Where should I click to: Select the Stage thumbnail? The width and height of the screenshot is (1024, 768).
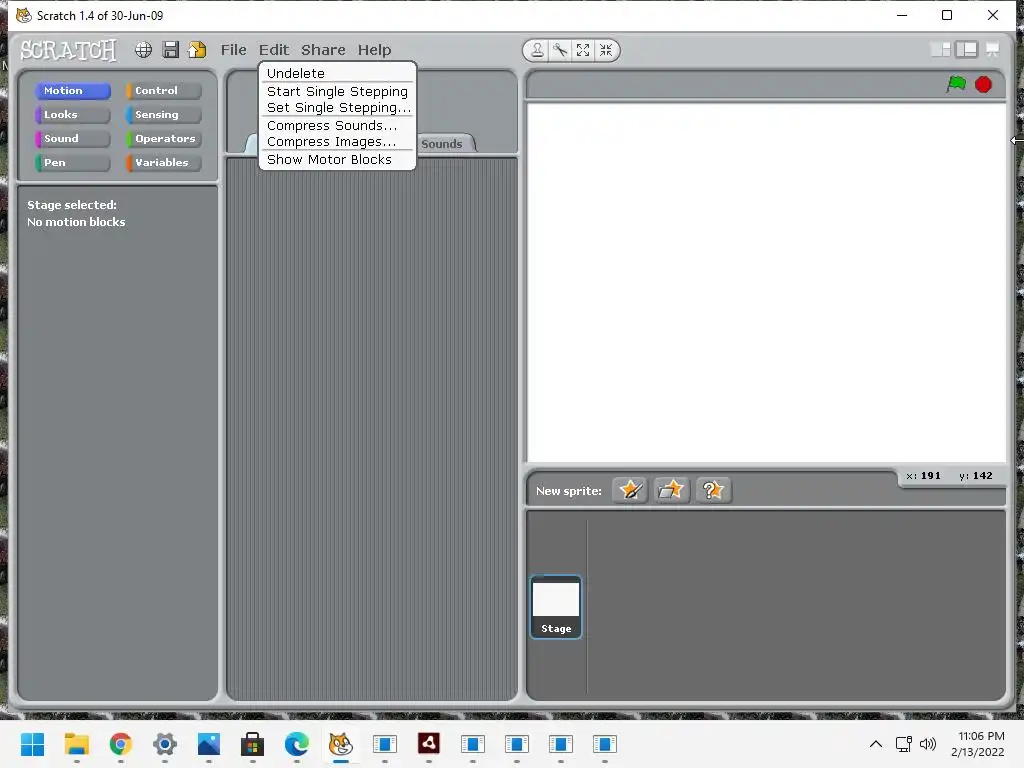(x=556, y=607)
